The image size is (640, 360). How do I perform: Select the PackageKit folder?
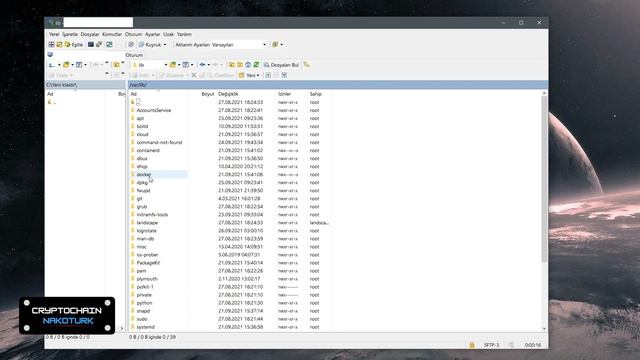(148, 263)
